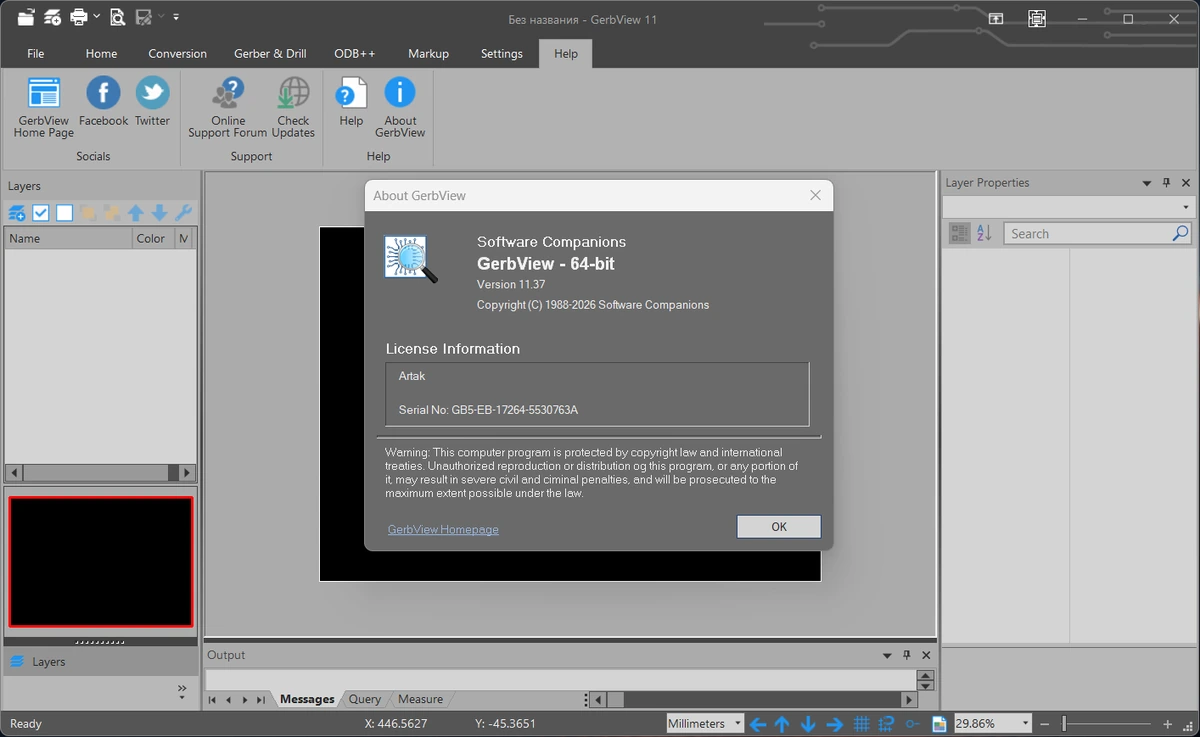Move selected layer down arrow
Screen dimensions: 1200x737
point(159,213)
